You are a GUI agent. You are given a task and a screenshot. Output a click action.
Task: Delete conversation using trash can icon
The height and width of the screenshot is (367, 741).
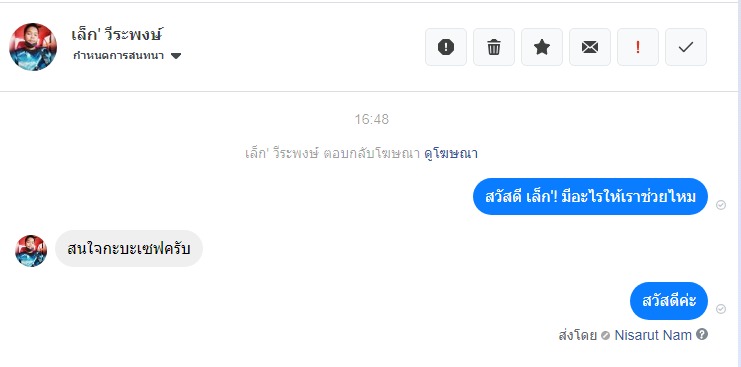pos(494,47)
